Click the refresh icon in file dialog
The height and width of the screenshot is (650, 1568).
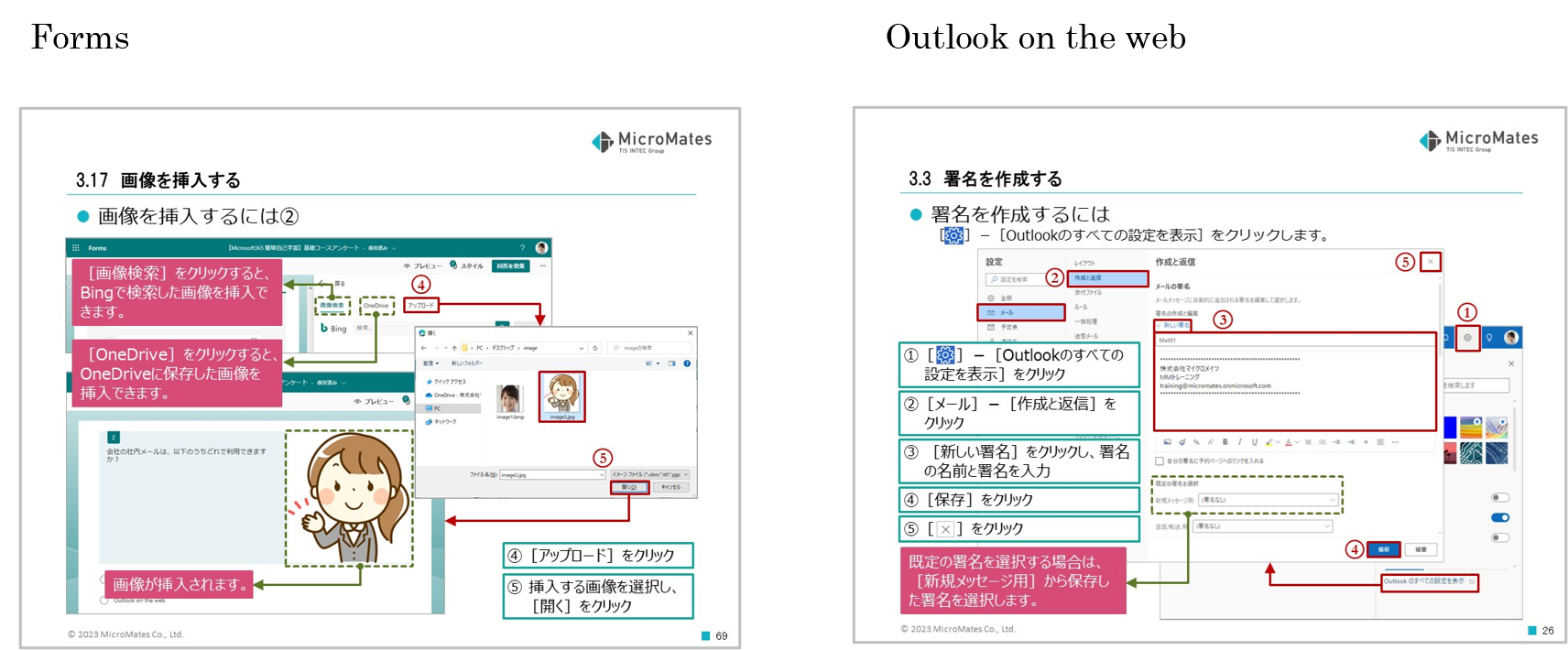click(x=595, y=348)
